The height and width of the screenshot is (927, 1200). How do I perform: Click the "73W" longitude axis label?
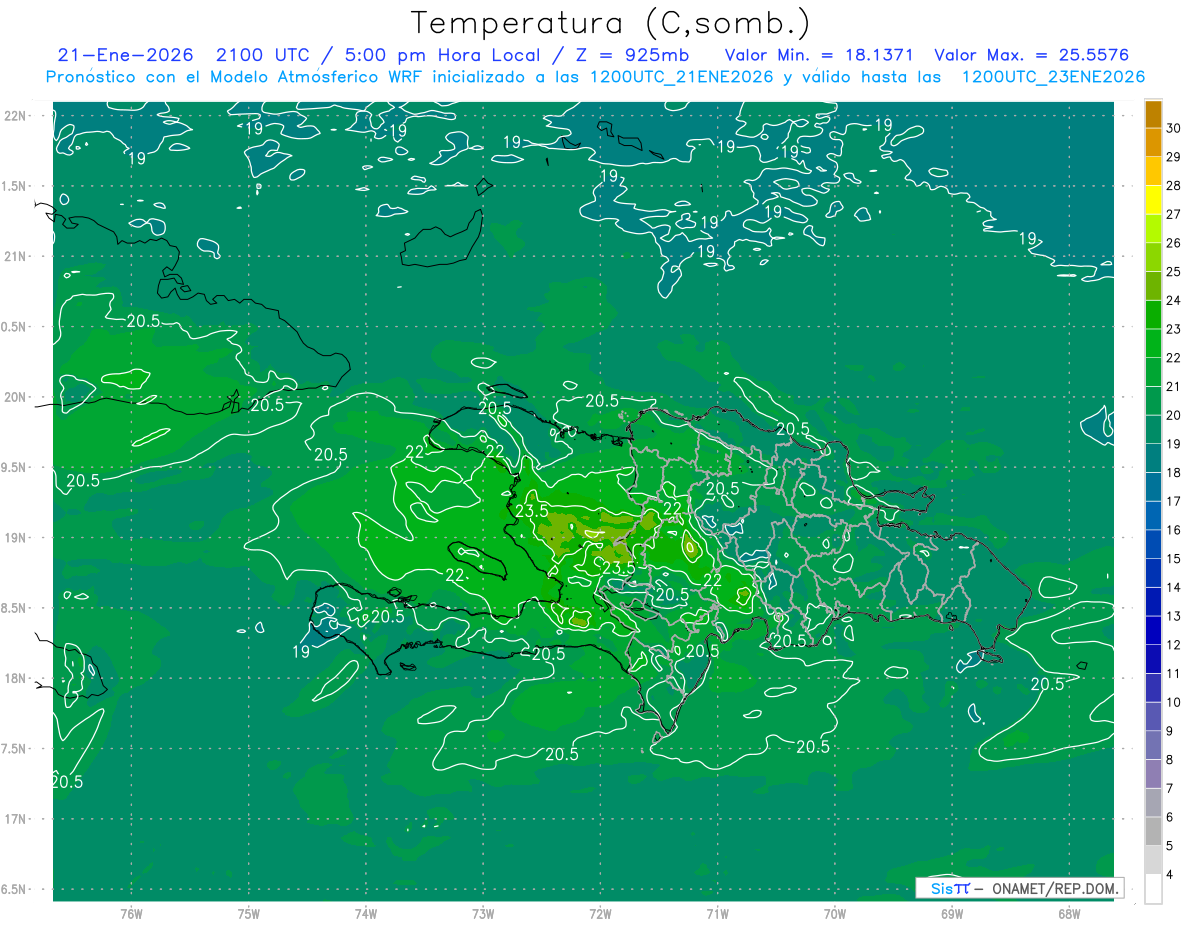click(x=483, y=914)
